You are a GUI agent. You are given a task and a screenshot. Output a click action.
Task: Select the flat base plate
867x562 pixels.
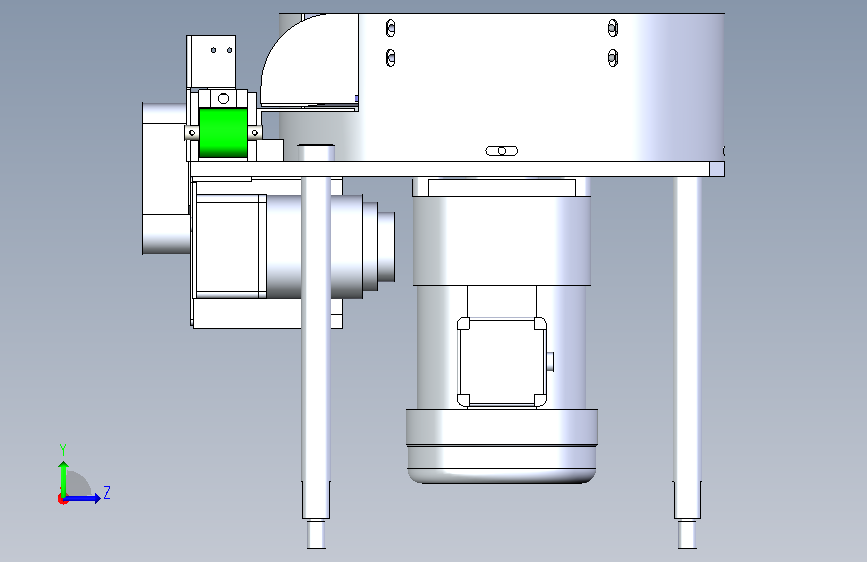click(457, 169)
